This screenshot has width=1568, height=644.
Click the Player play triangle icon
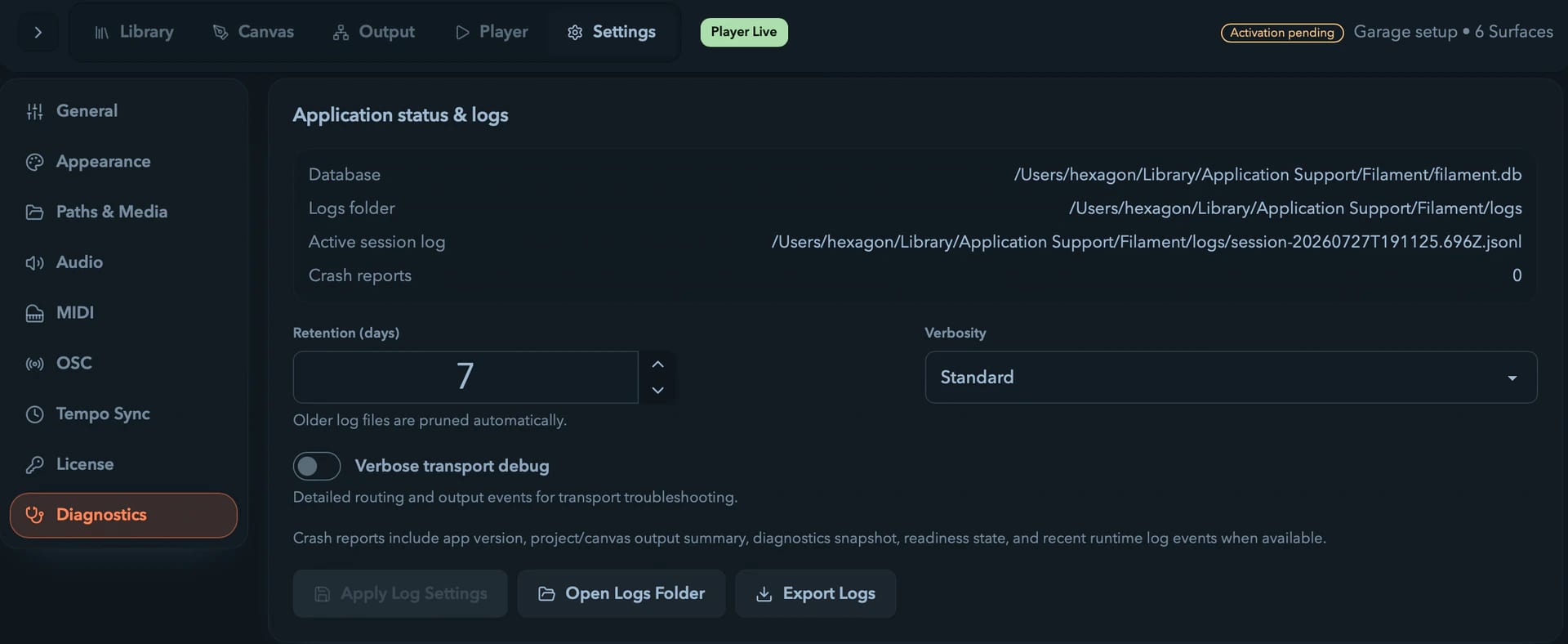(x=462, y=33)
